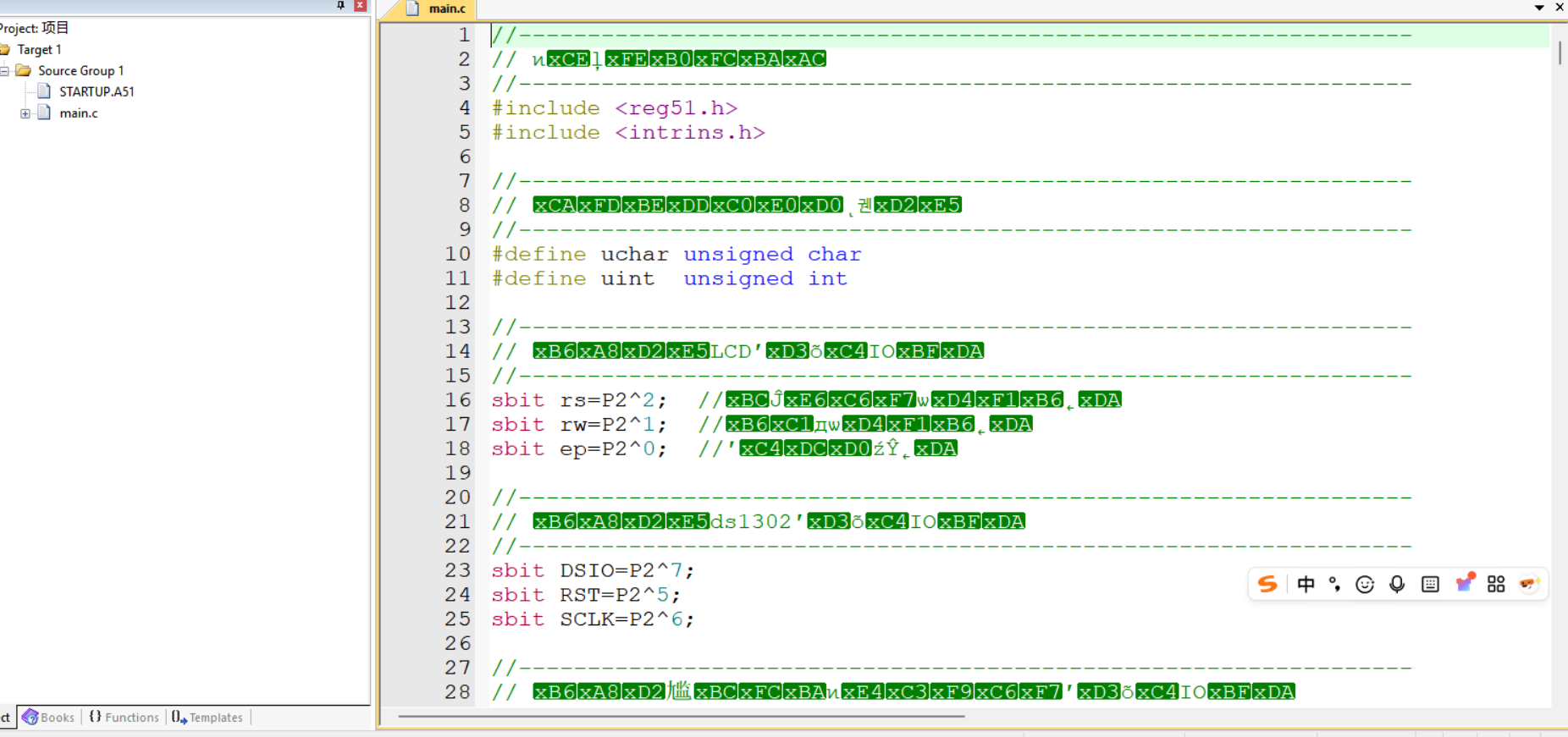Click on '#include <reg51.h>' line
Image resolution: width=1568 pixels, height=737 pixels.
(x=615, y=108)
